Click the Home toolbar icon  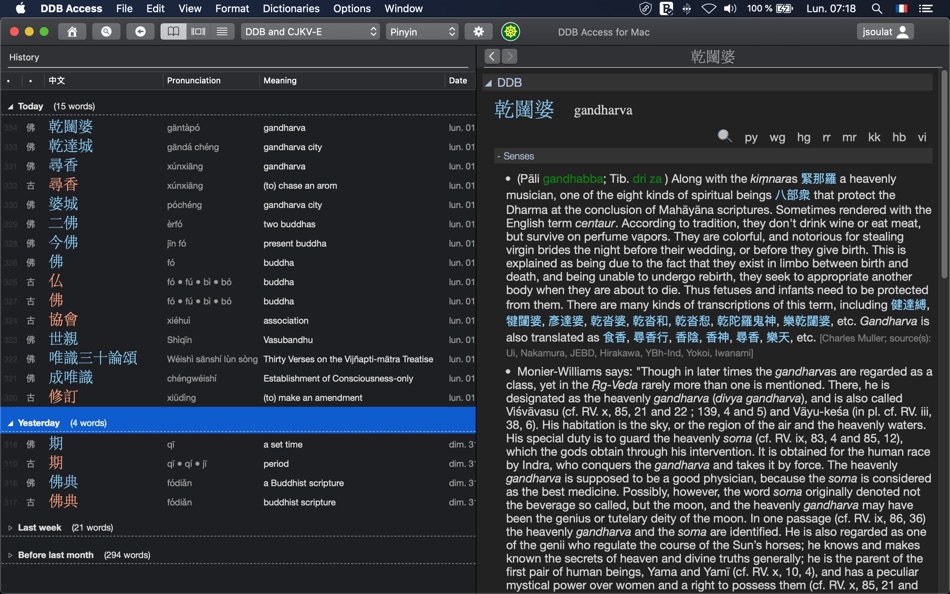71,32
